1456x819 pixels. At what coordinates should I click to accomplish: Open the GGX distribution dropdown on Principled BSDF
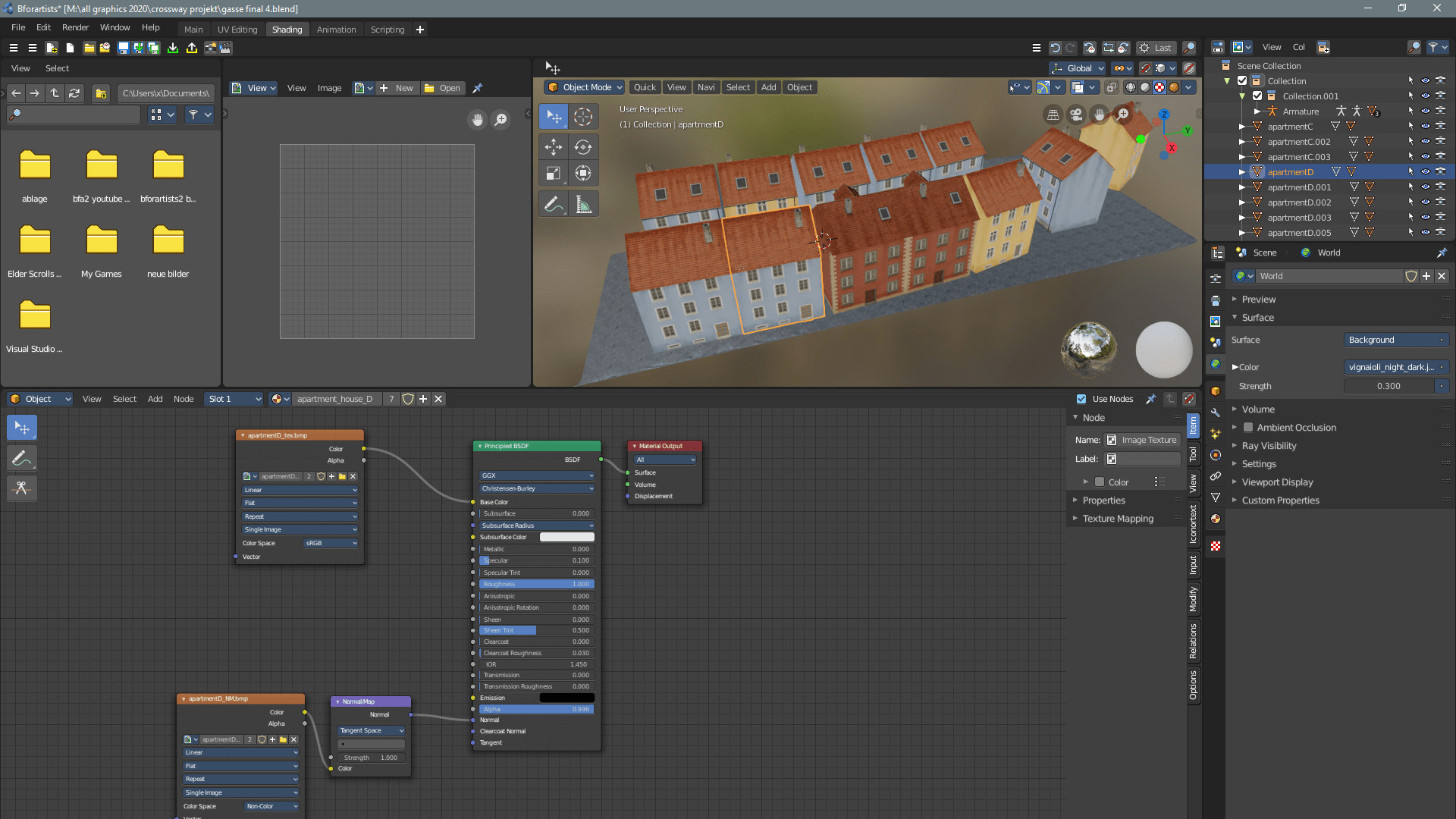coord(537,475)
